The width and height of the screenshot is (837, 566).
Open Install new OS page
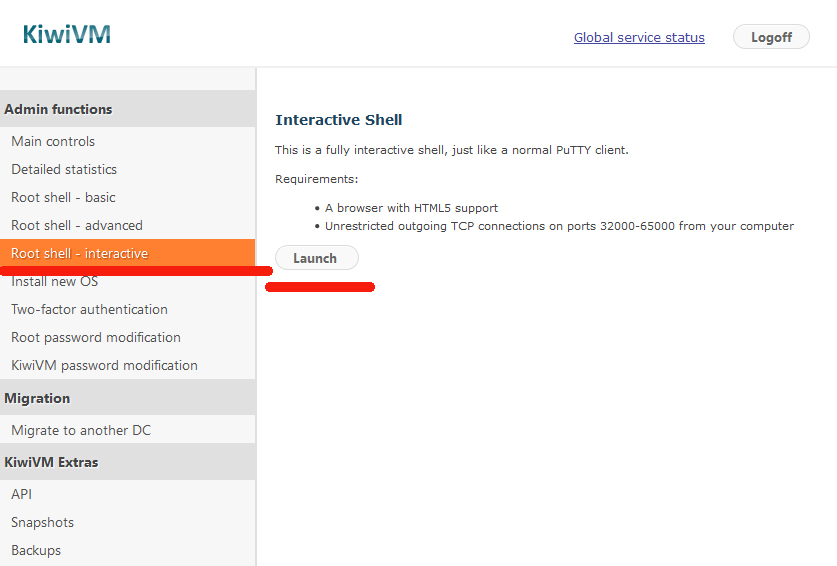(54, 282)
